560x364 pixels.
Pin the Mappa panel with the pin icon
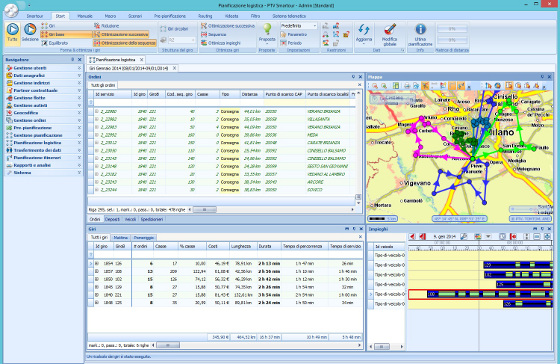(x=542, y=77)
